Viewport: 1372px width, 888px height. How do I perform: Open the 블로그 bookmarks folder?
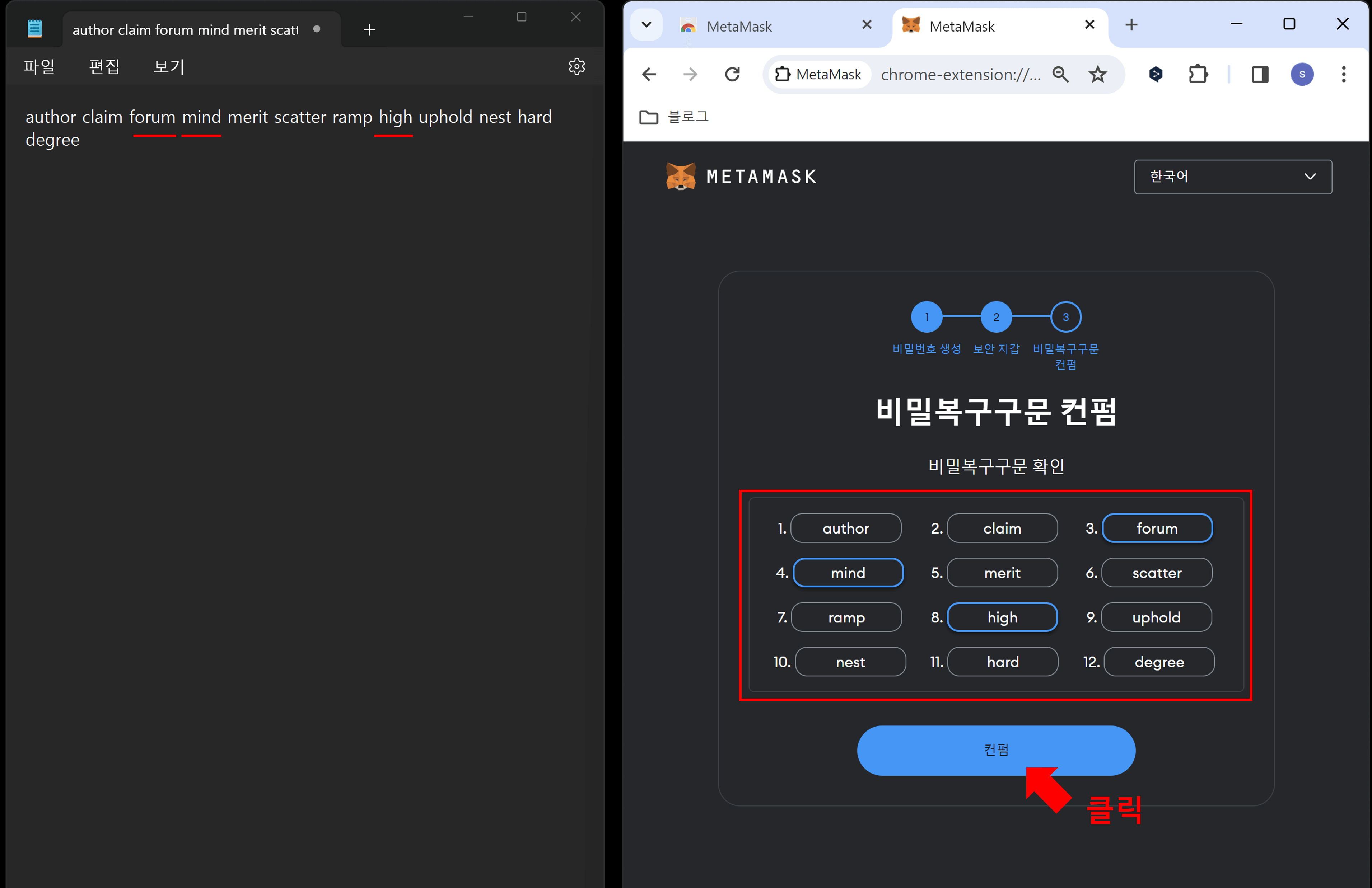(675, 117)
